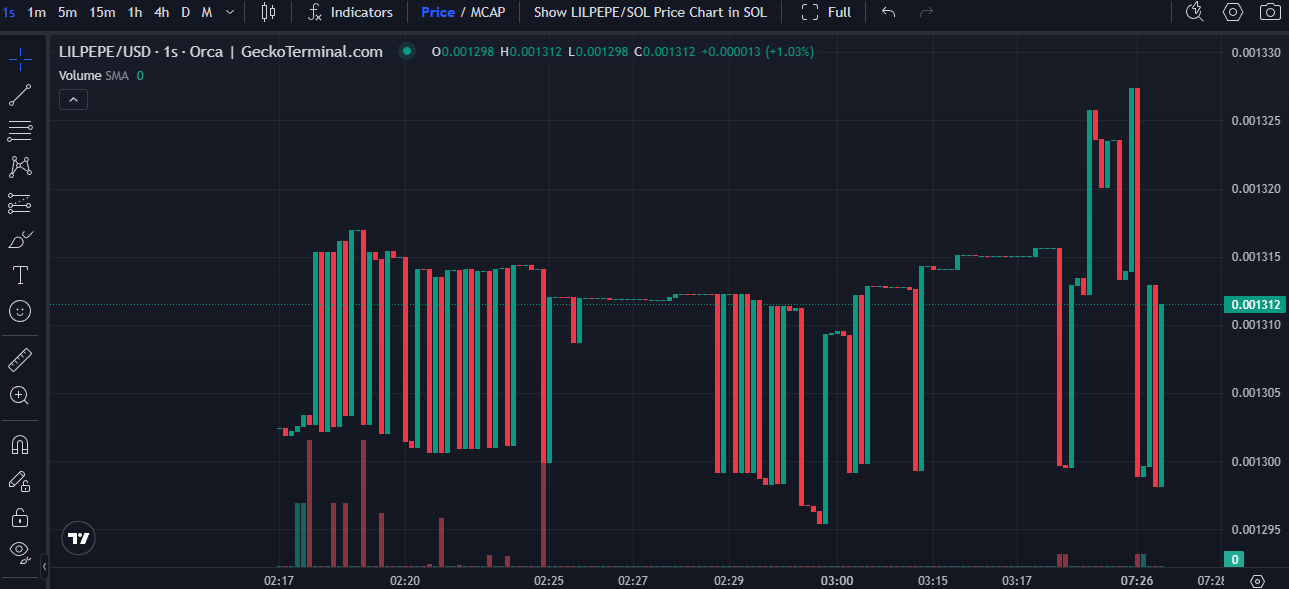Select the crosshair cursor tool
1289x589 pixels.
[20, 59]
